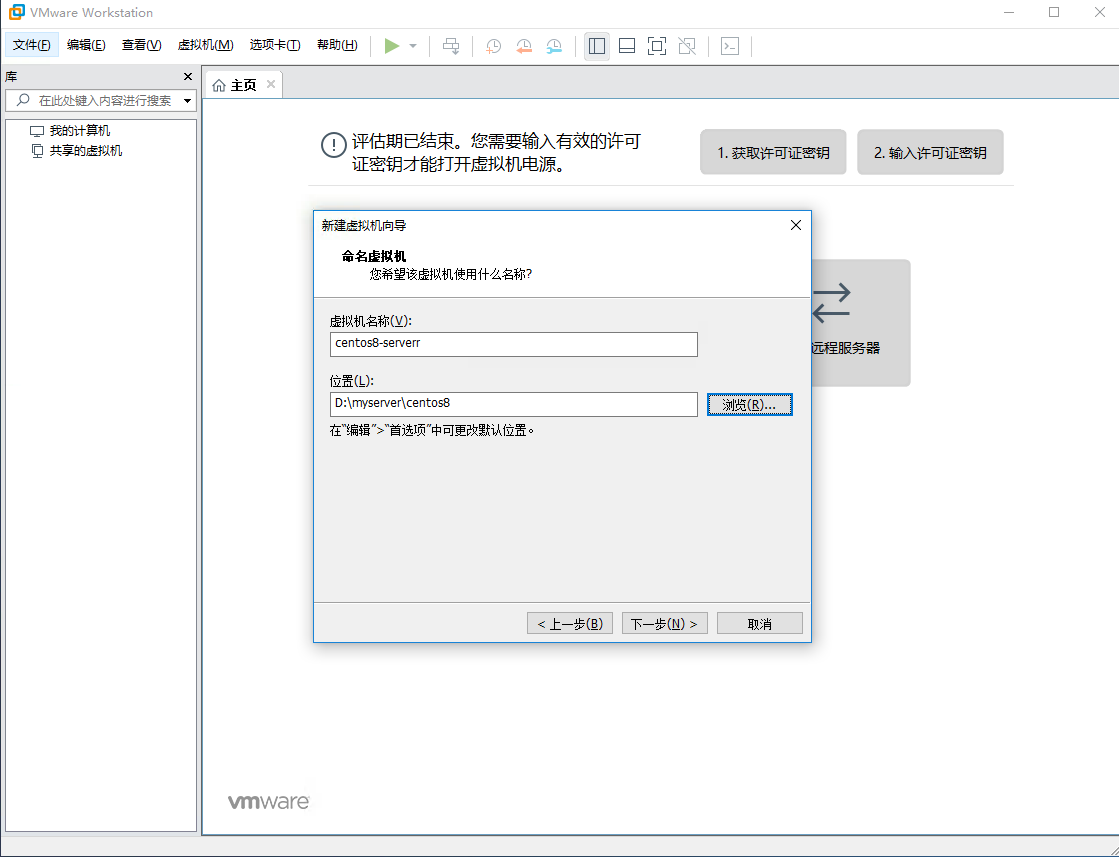The width and height of the screenshot is (1119, 857).
Task: Click the green power-on play icon
Action: [x=392, y=46]
